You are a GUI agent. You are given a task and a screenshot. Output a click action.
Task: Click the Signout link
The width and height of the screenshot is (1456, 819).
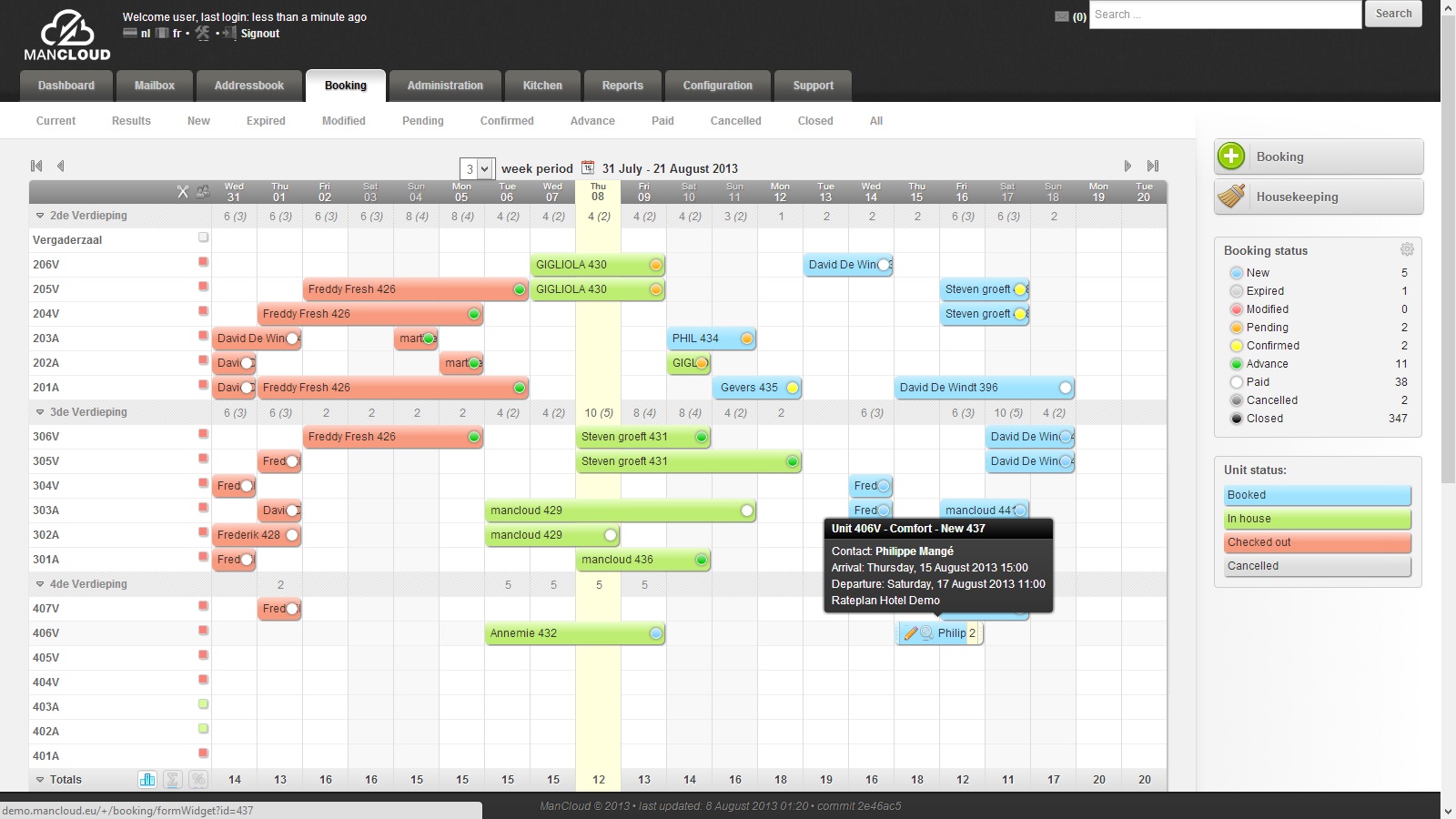[x=260, y=34]
